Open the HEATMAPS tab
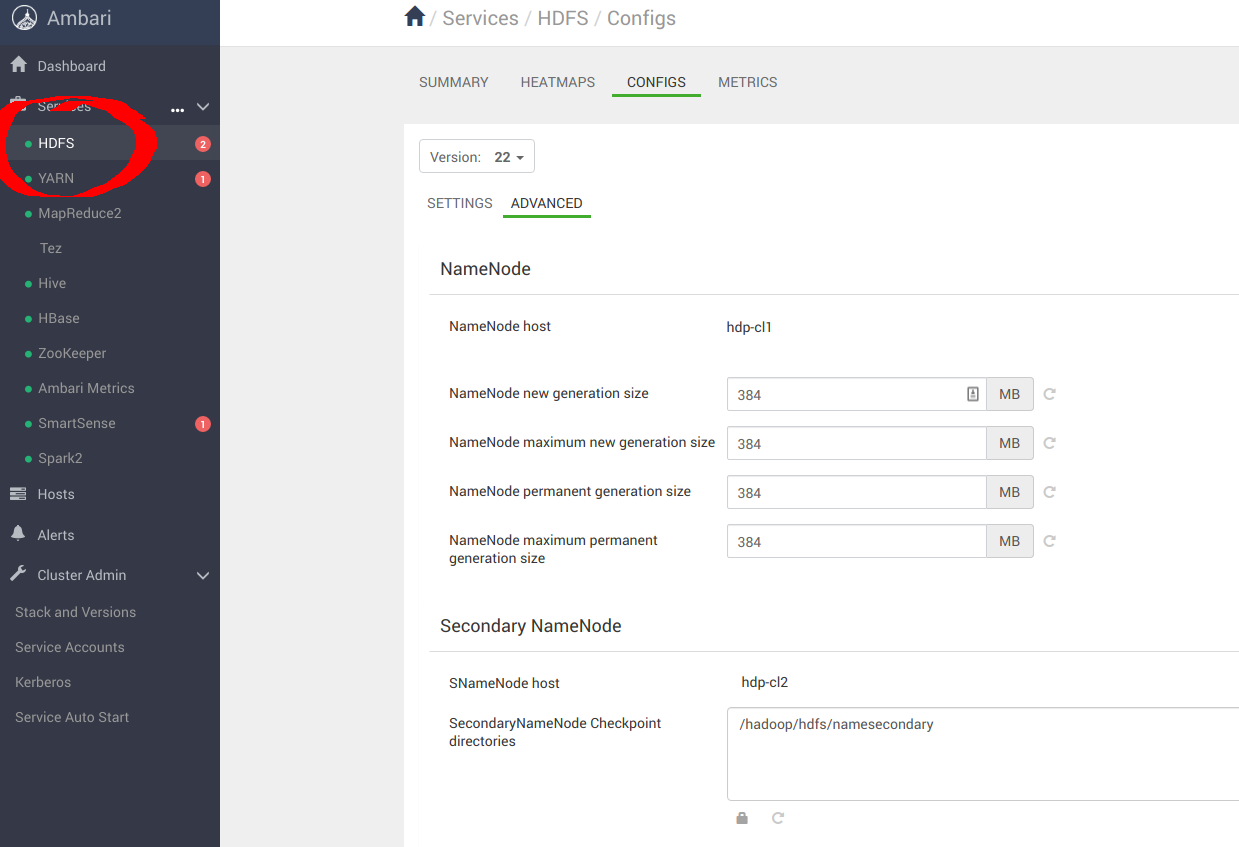 pyautogui.click(x=557, y=82)
